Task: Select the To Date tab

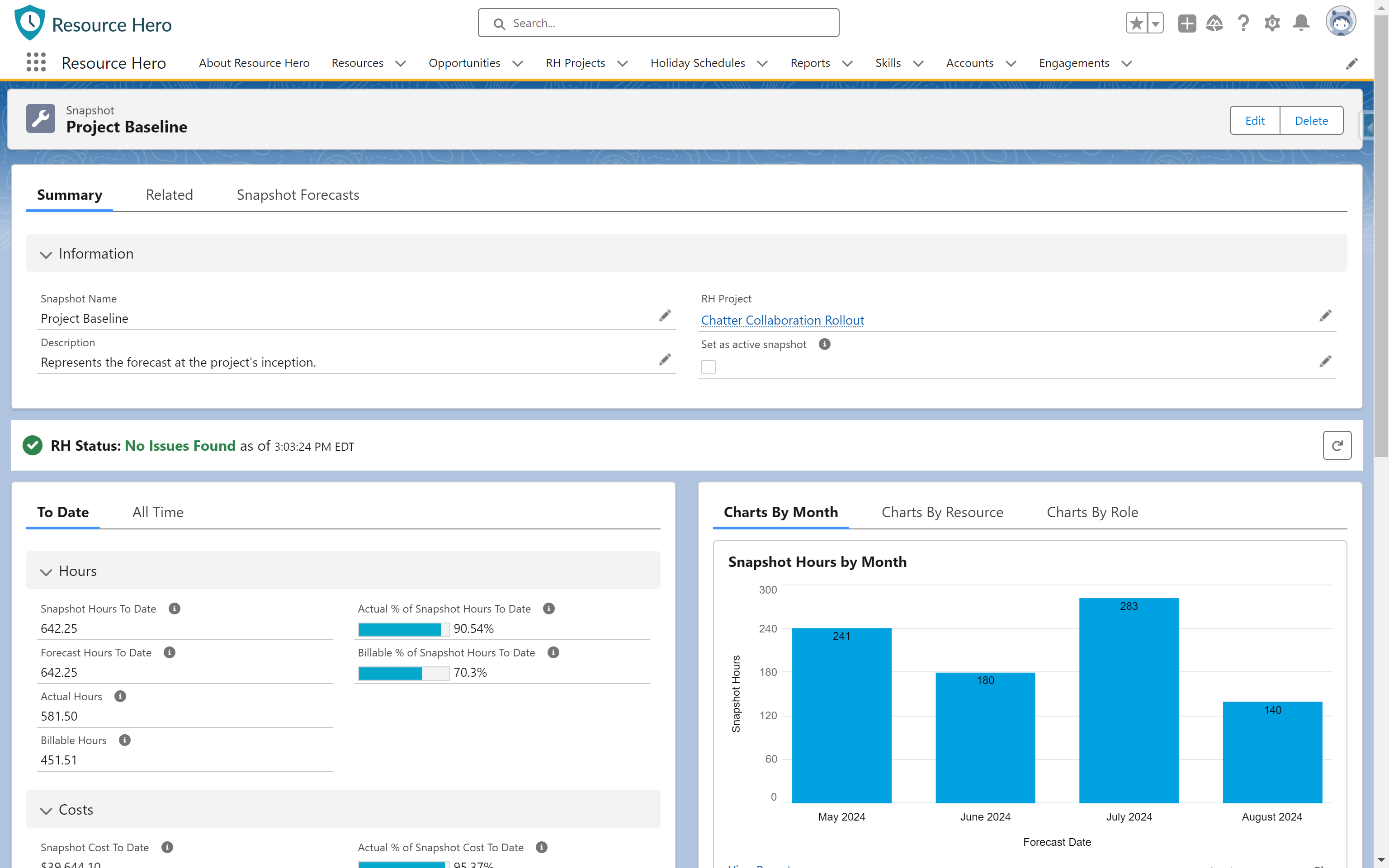Action: click(63, 512)
